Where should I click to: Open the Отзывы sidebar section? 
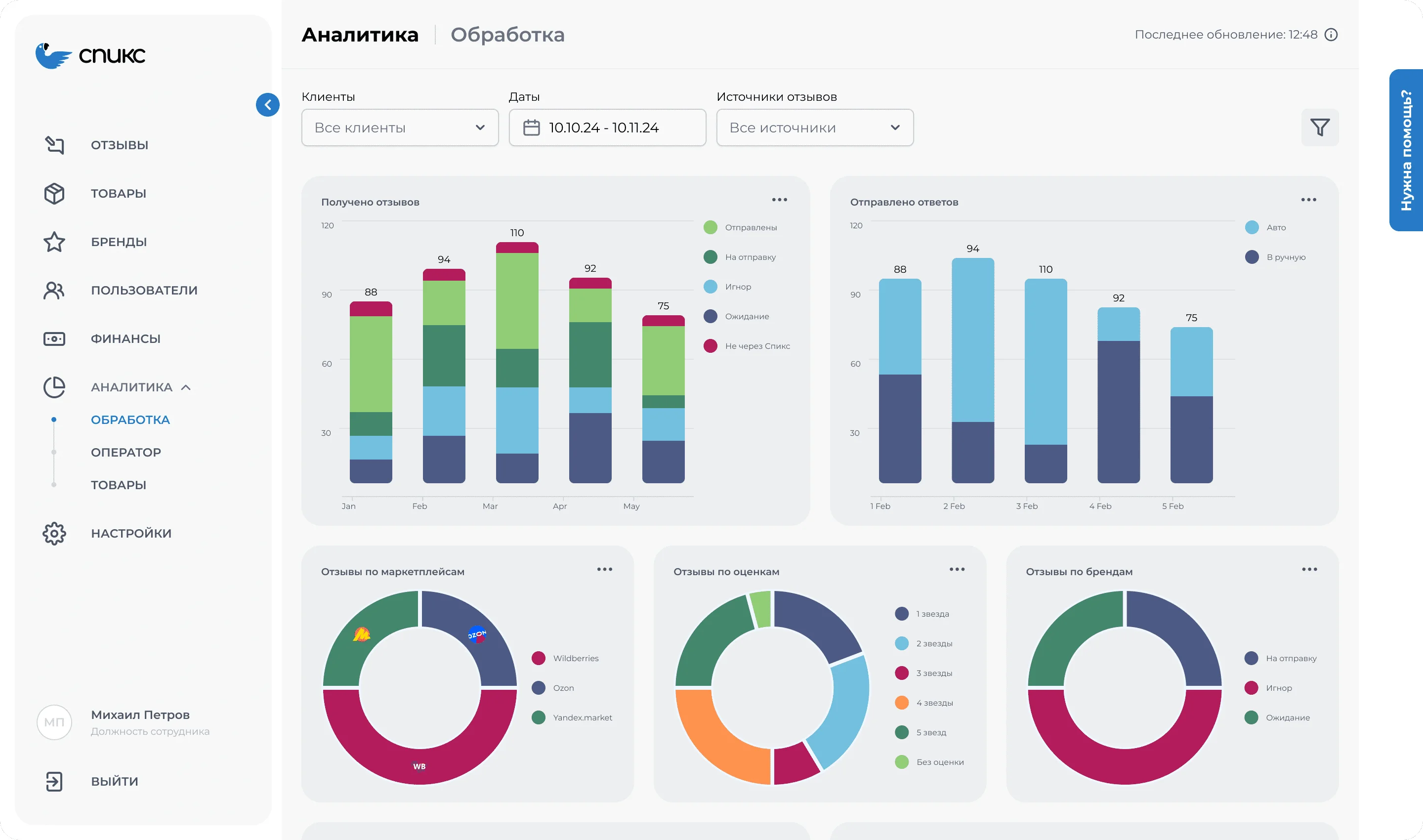tap(119, 145)
